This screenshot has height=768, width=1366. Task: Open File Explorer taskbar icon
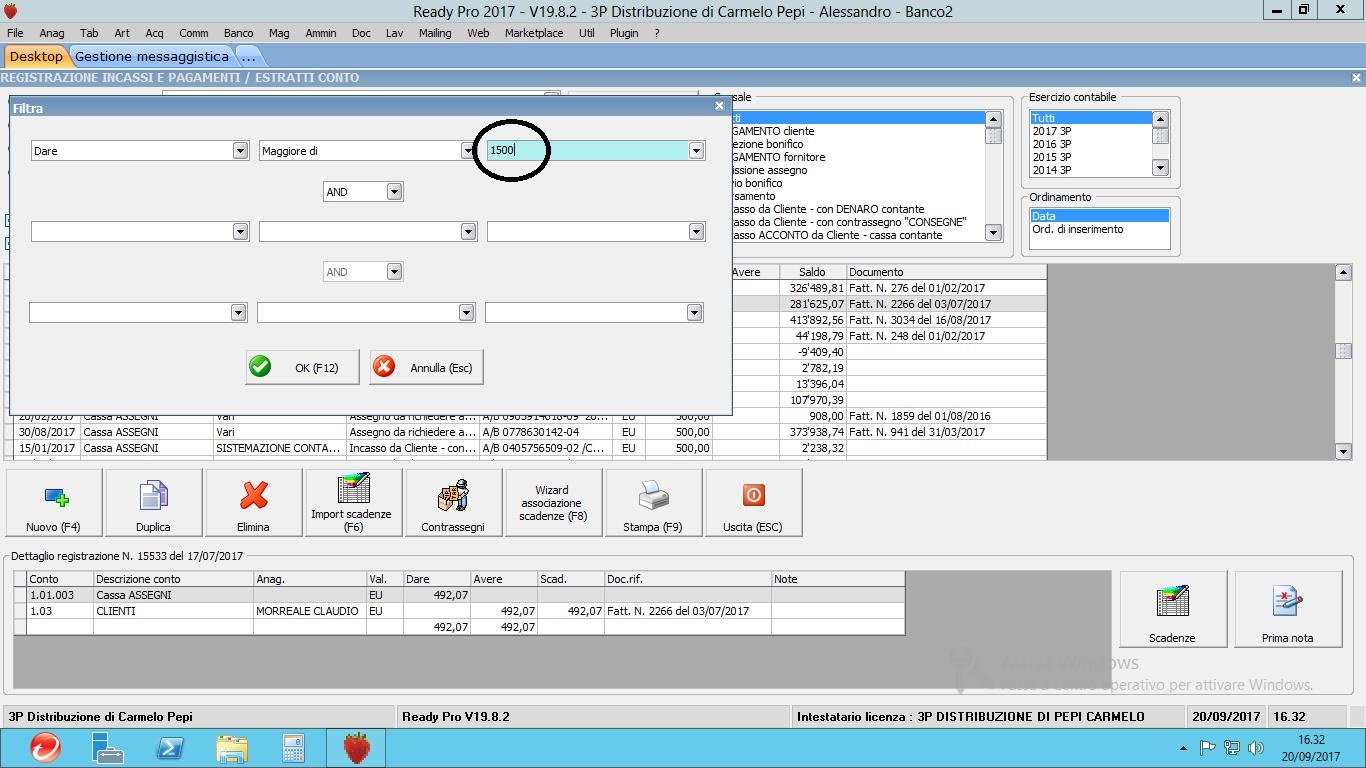[231, 748]
